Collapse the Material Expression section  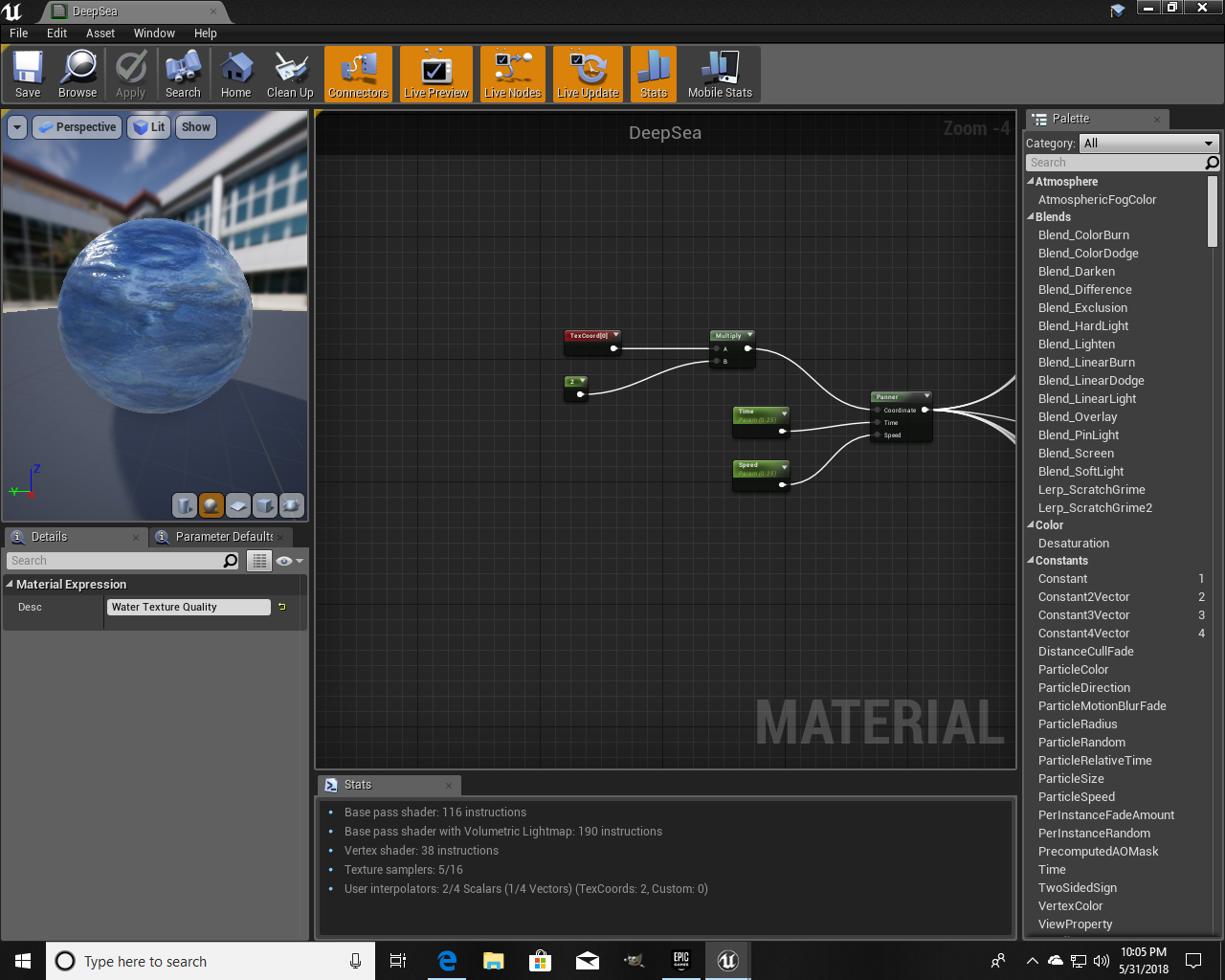click(x=10, y=584)
